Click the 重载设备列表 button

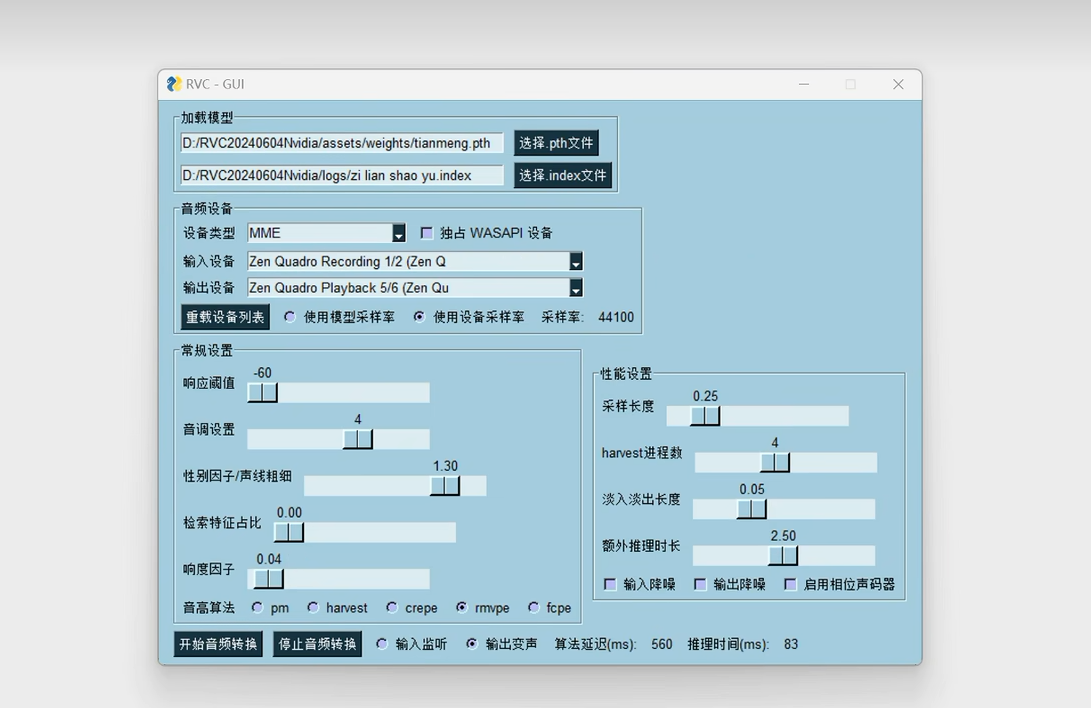tap(225, 317)
